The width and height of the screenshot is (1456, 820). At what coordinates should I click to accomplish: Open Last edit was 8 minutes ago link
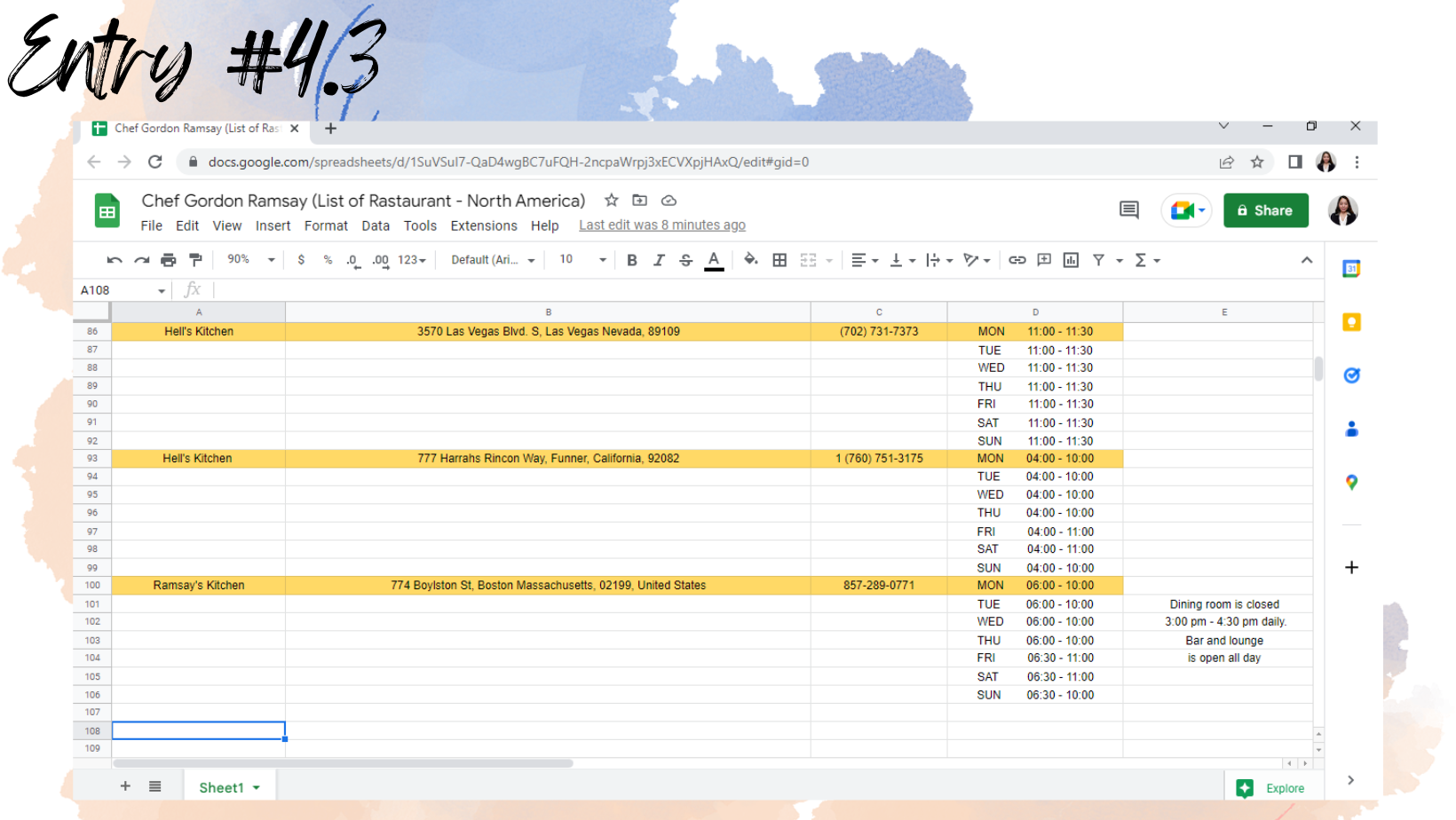coord(662,225)
